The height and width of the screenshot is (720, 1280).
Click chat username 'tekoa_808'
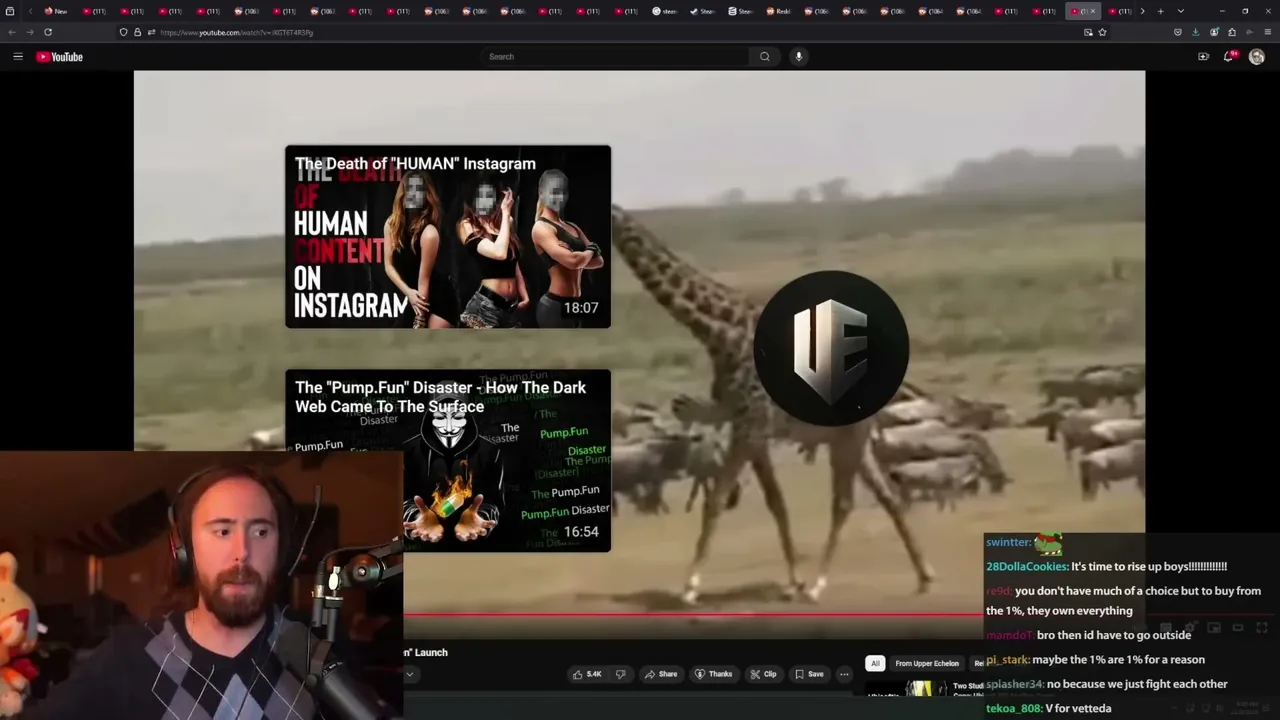[x=1014, y=708]
